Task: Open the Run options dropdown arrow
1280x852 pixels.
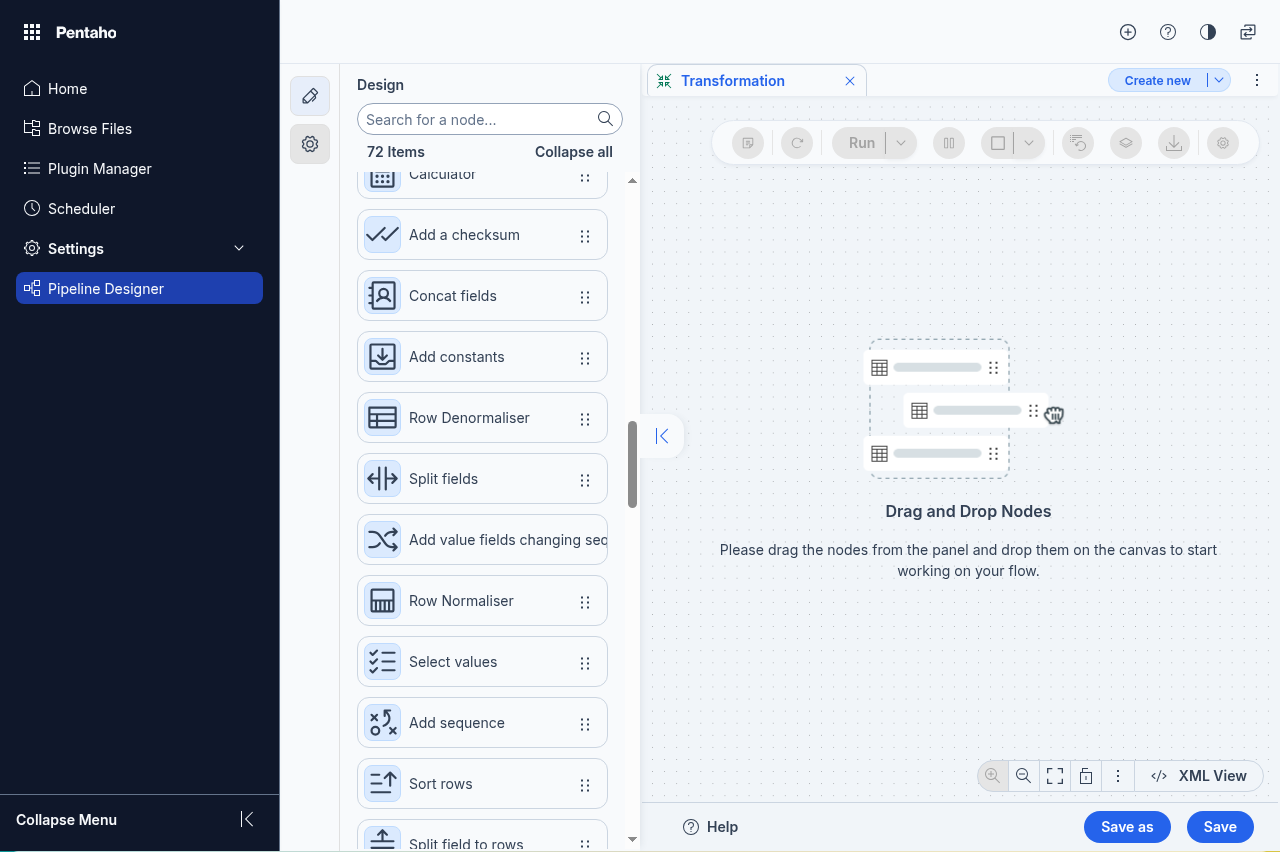Action: point(901,143)
